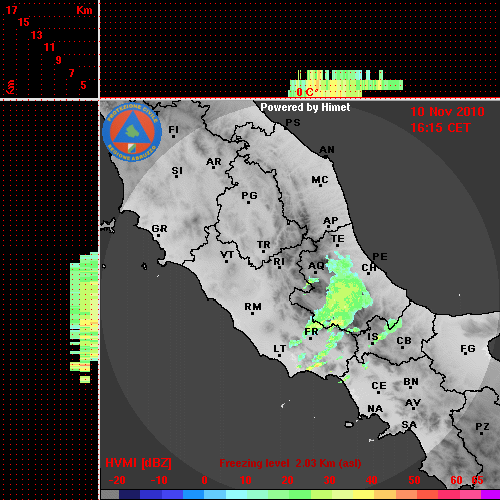Click the AV city label
The height and width of the screenshot is (500, 500).
(413, 403)
